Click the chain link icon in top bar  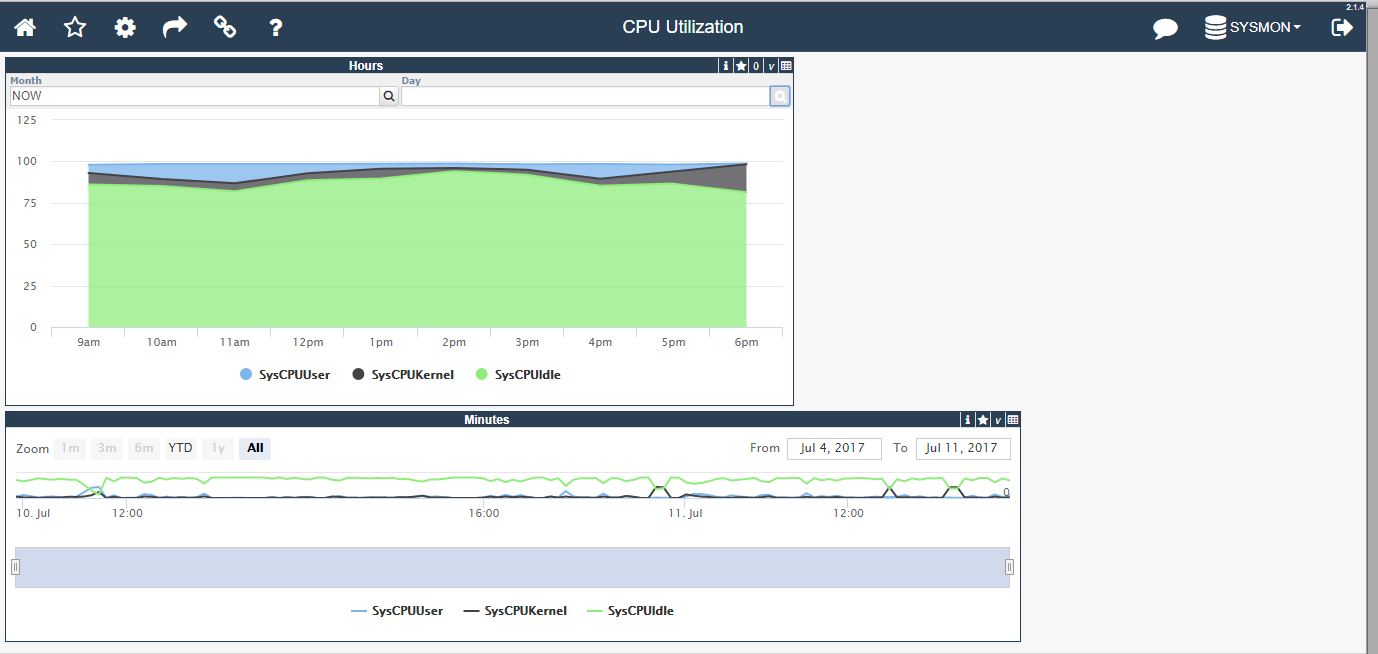[225, 27]
